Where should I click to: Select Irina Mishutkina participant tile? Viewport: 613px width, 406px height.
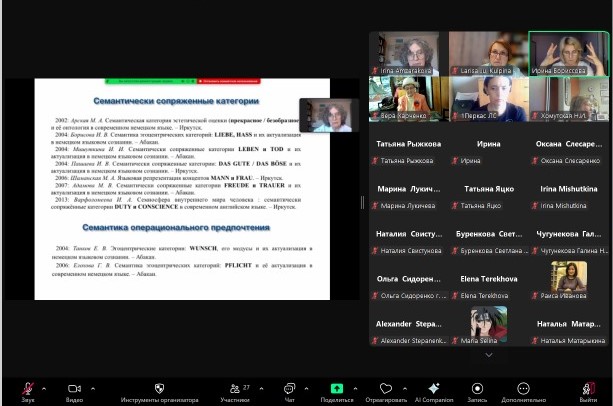pyautogui.click(x=569, y=189)
